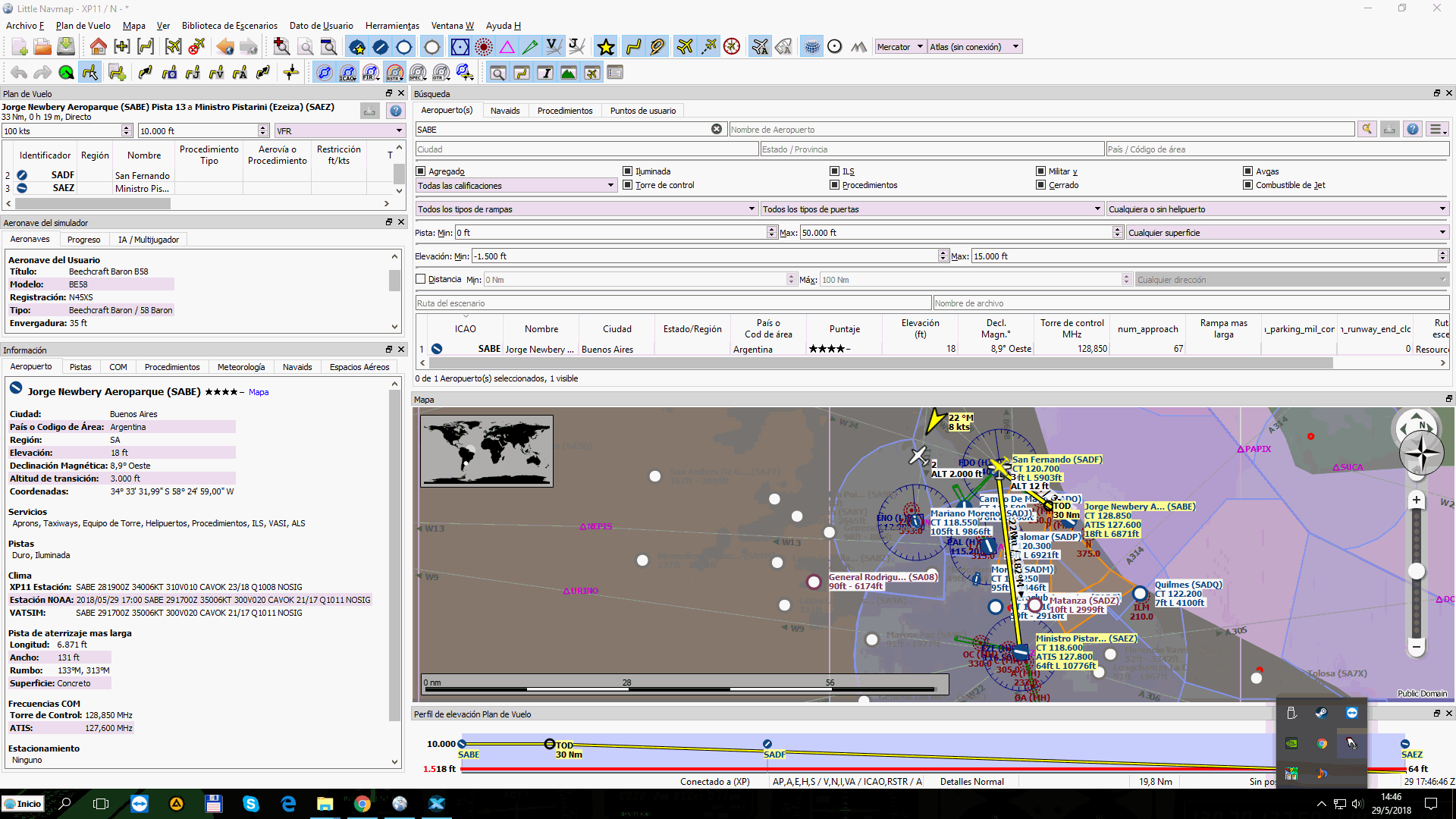Open the Herramientas menu

point(392,26)
